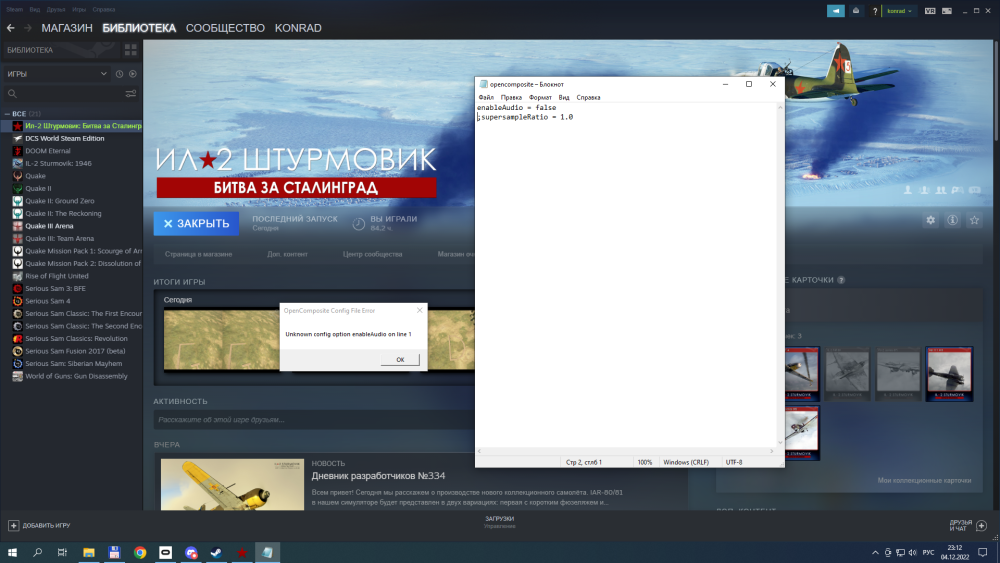The image size is (1000, 563).
Task: Open Страница в магазине link
Action: 198,254
